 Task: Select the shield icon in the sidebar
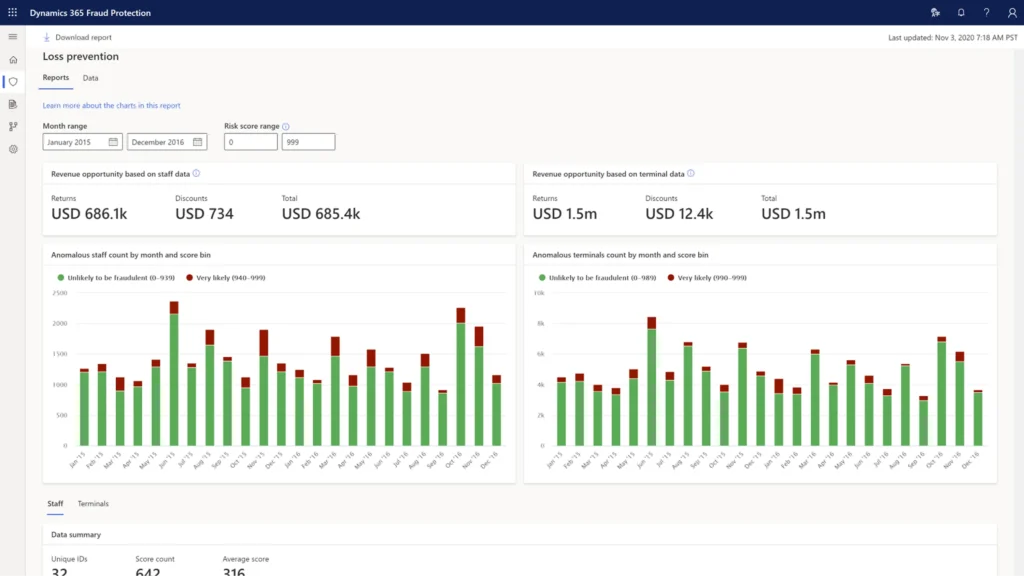pyautogui.click(x=13, y=82)
